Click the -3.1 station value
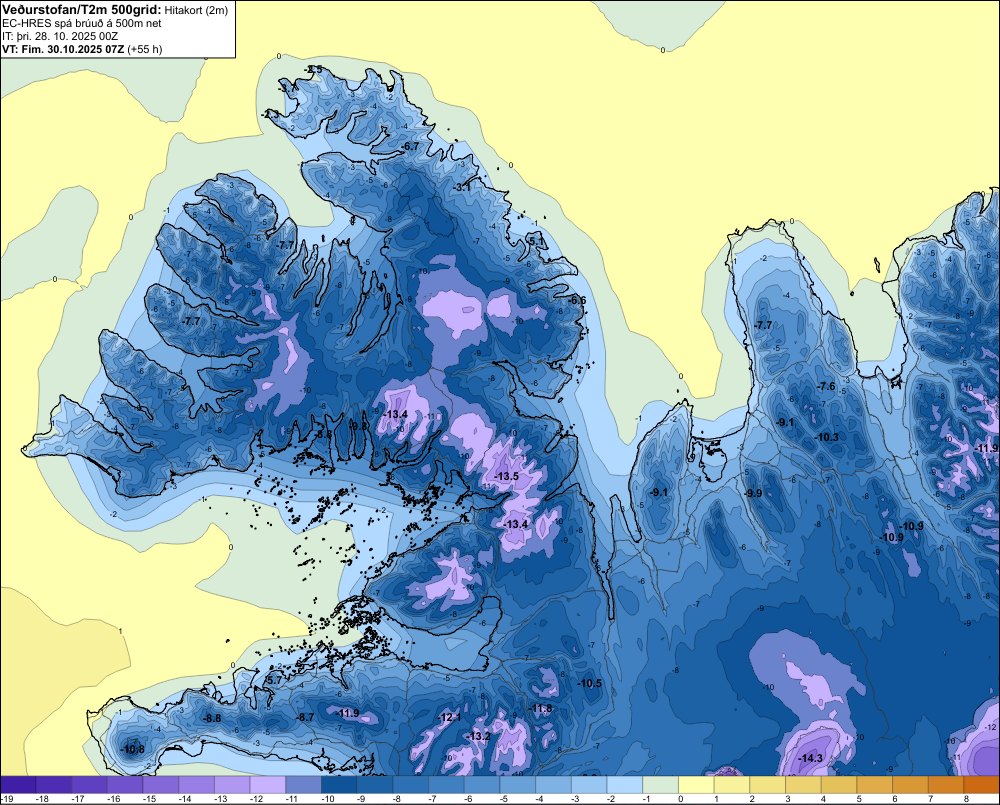 461,188
